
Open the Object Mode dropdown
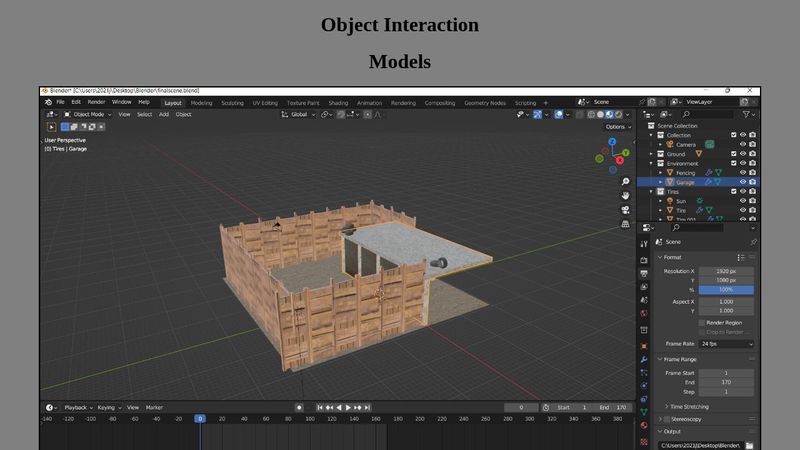pyautogui.click(x=87, y=115)
